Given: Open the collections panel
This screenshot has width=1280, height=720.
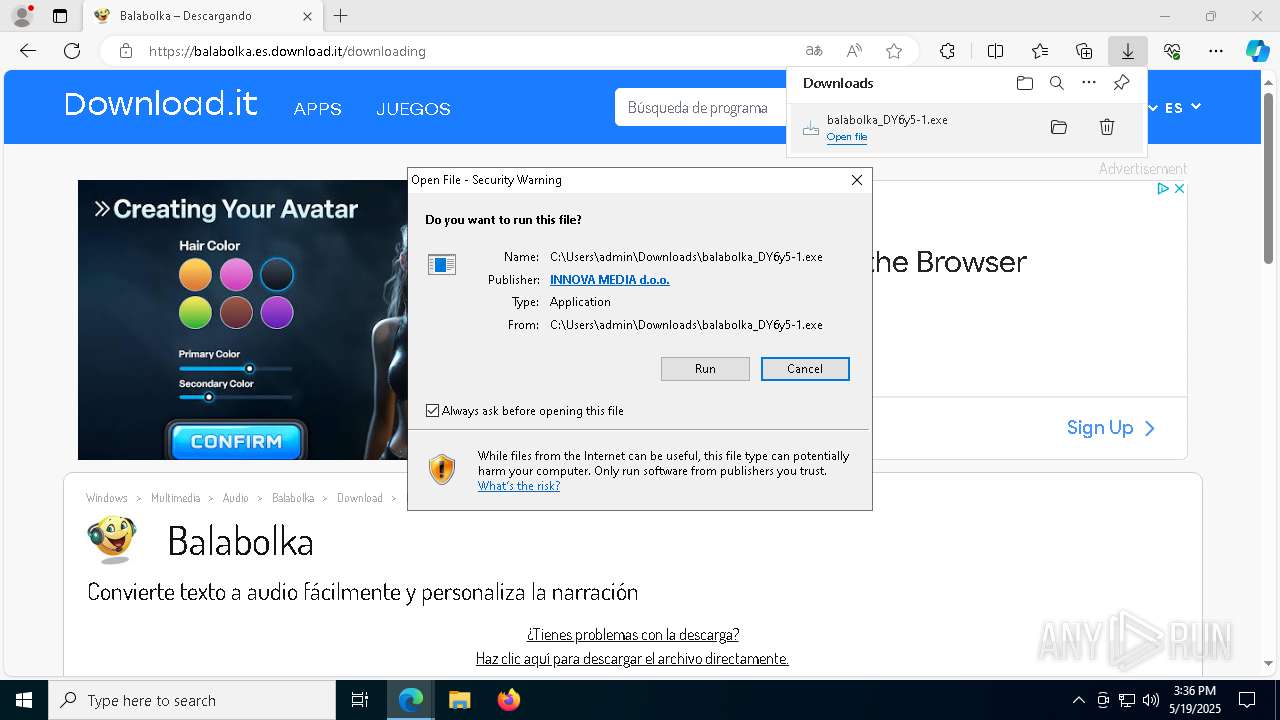Looking at the screenshot, I should tap(1084, 51).
